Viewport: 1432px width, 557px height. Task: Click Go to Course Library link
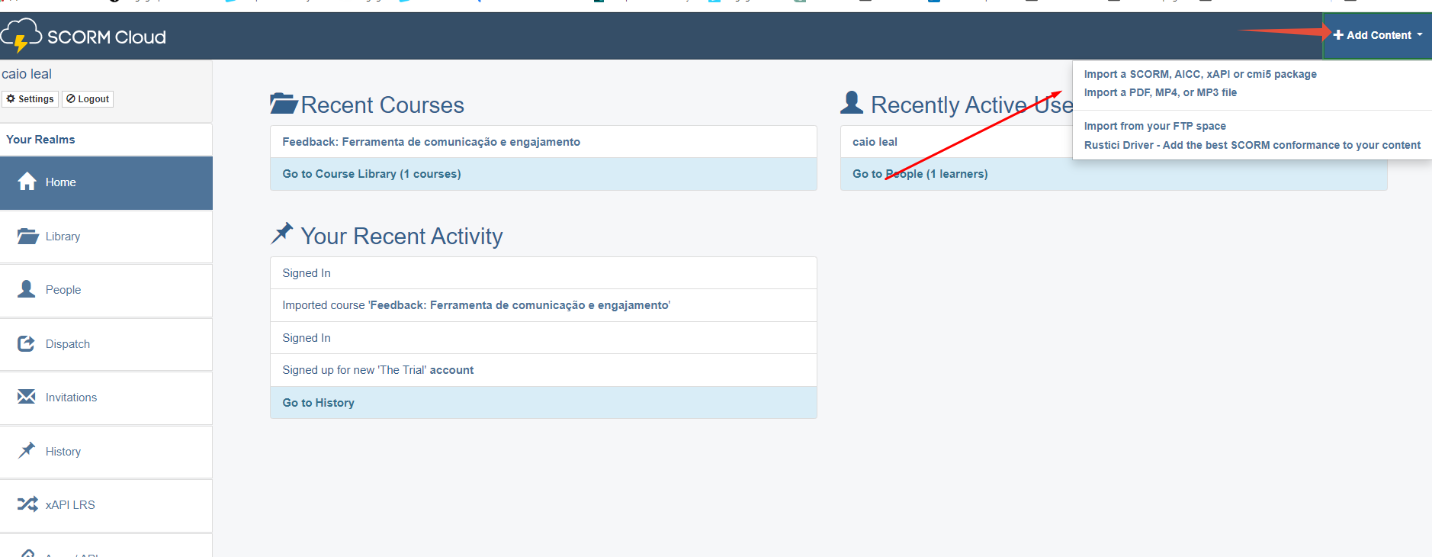coord(371,174)
